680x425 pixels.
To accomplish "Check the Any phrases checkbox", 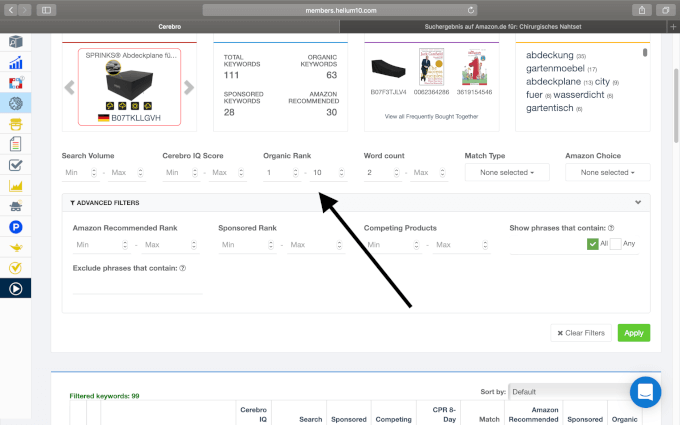I will [x=616, y=244].
